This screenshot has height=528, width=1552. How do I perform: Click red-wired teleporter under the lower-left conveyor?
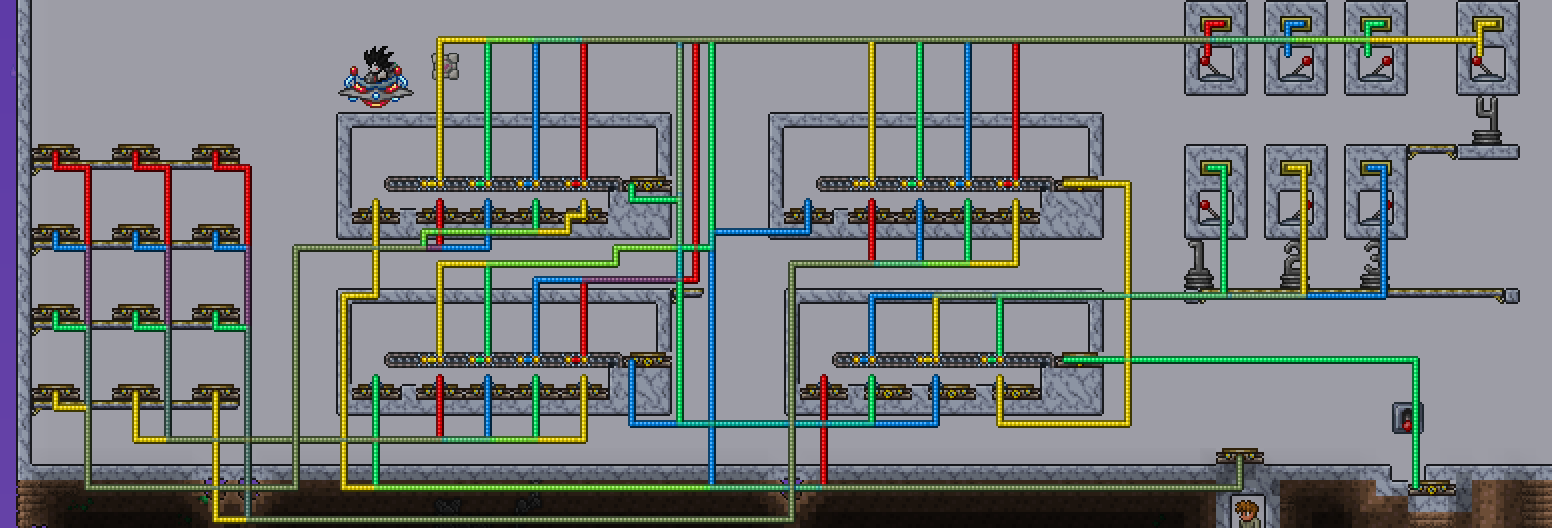point(440,393)
